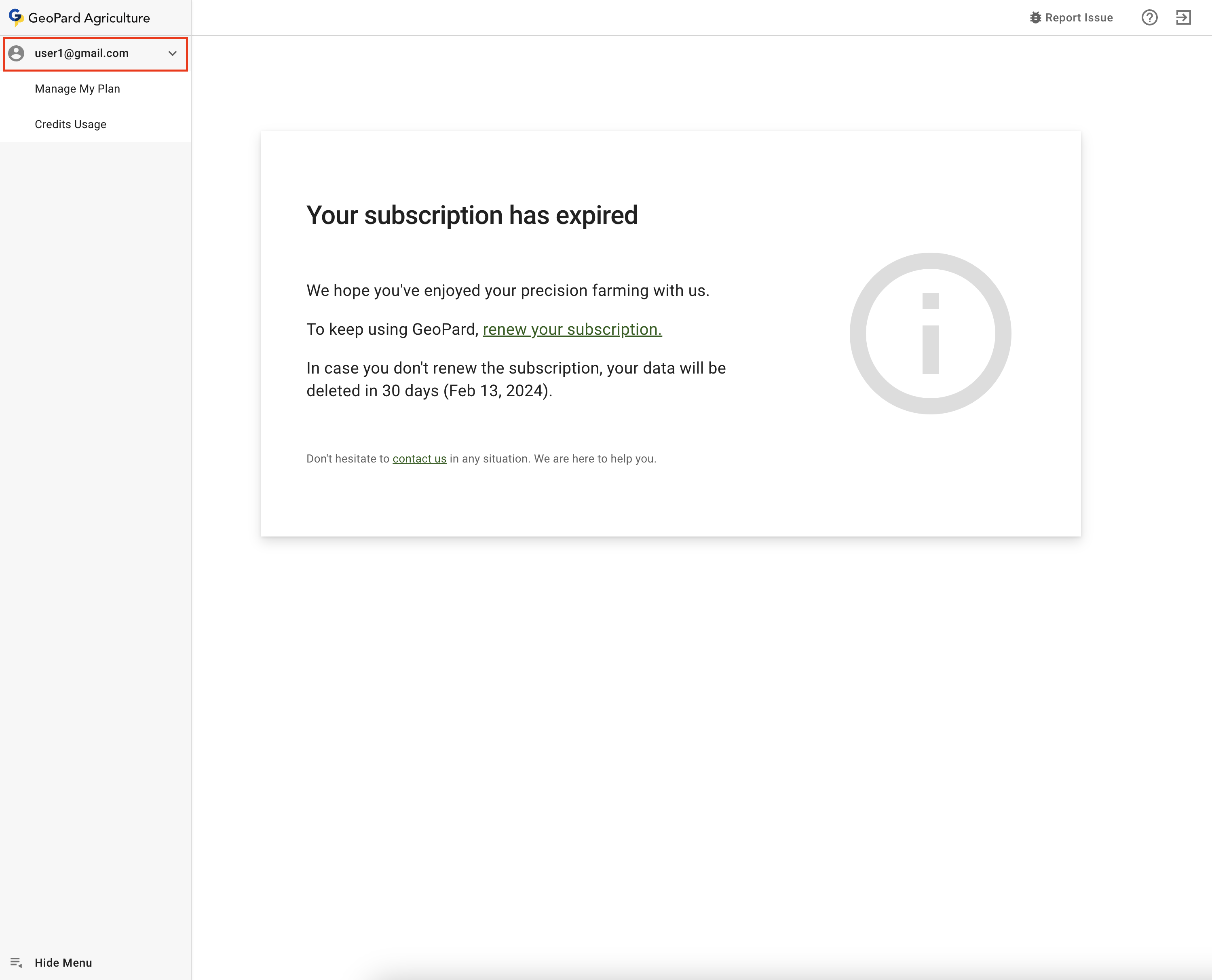The width and height of the screenshot is (1212, 980).
Task: Open help via question mark icon
Action: tap(1149, 17)
